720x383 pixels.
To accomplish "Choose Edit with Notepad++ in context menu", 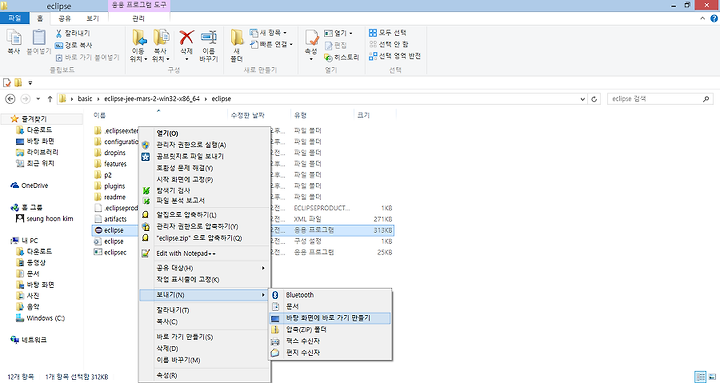I will click(x=205, y=253).
